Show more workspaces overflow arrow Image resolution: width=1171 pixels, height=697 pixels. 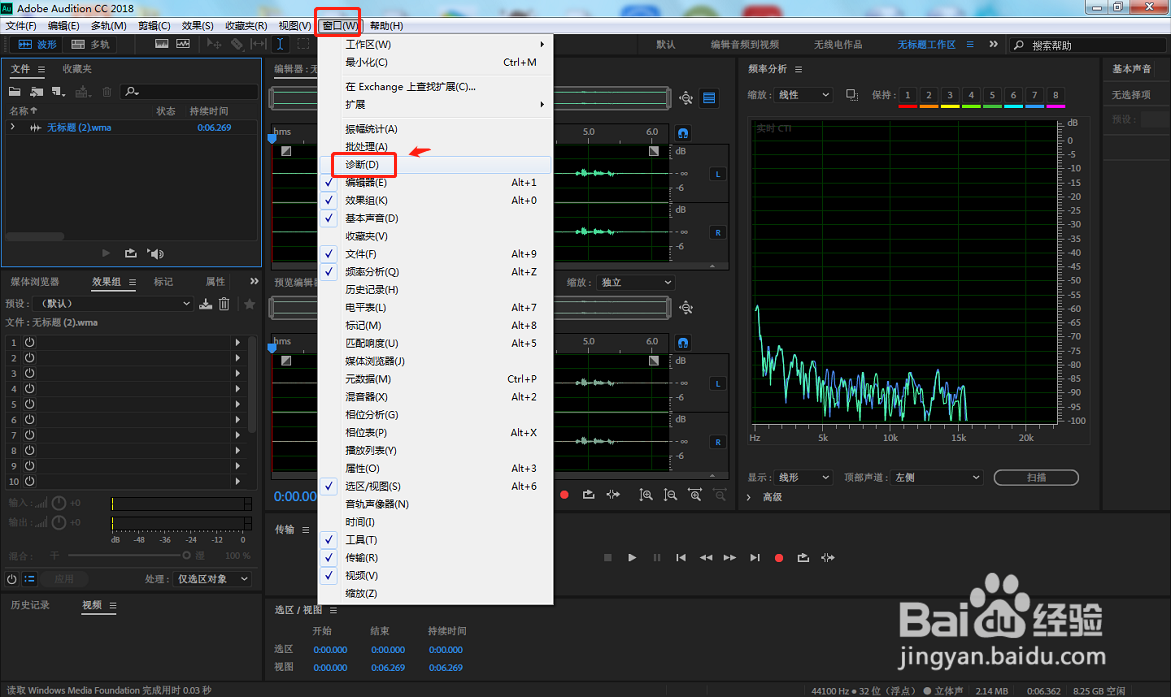(993, 44)
